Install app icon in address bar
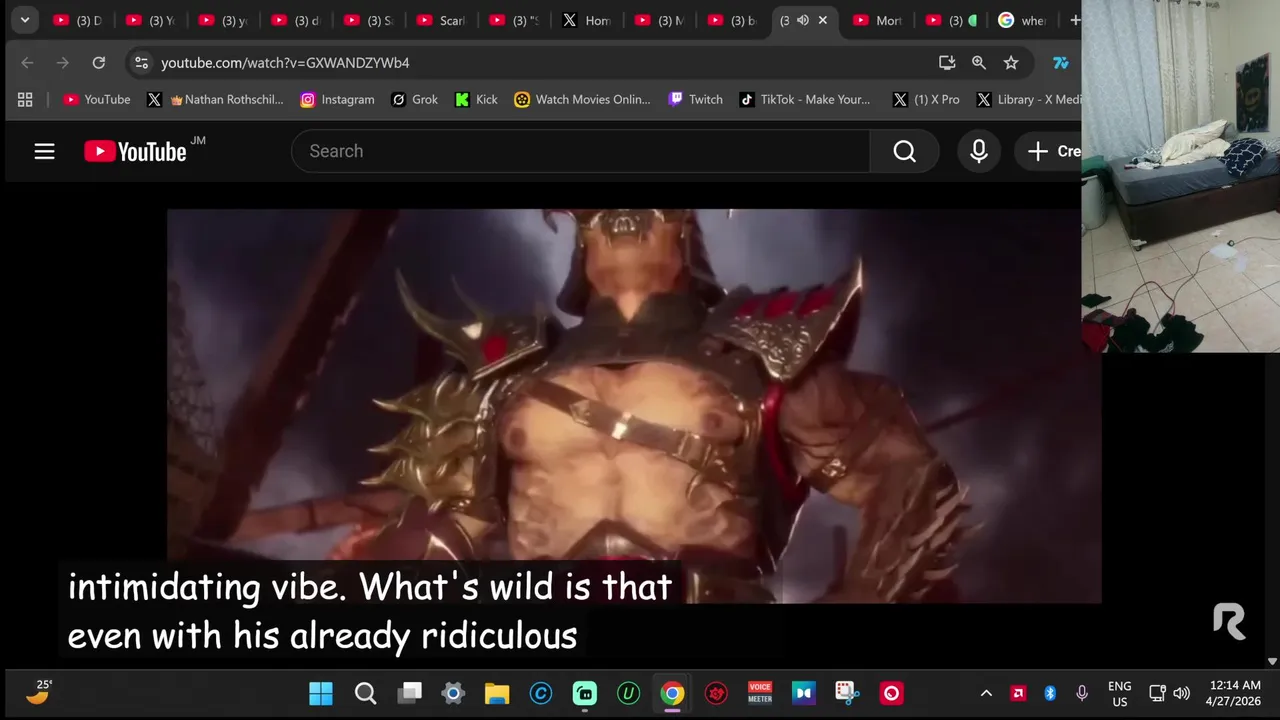 pos(947,63)
